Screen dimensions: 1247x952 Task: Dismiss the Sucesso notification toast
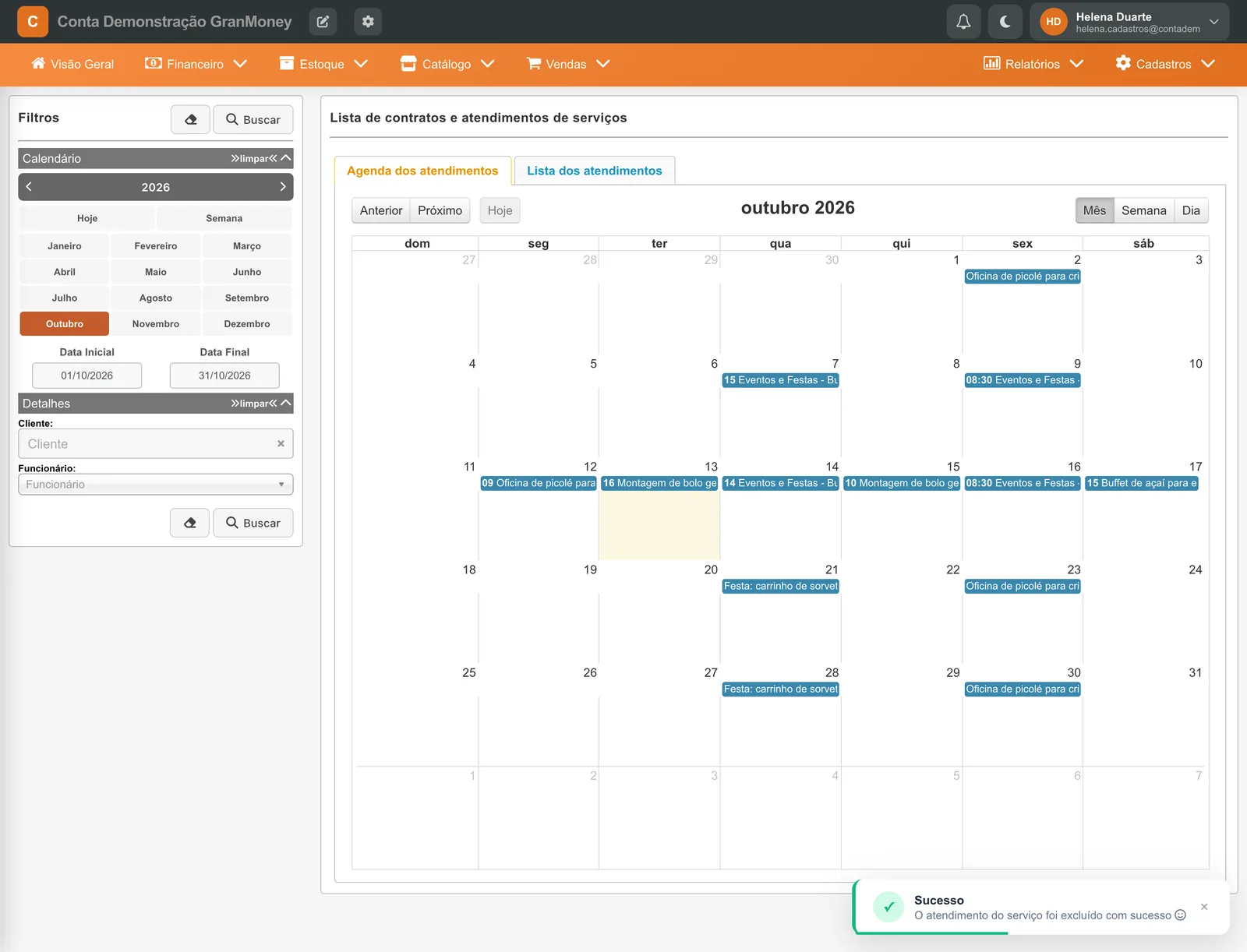tap(1204, 907)
